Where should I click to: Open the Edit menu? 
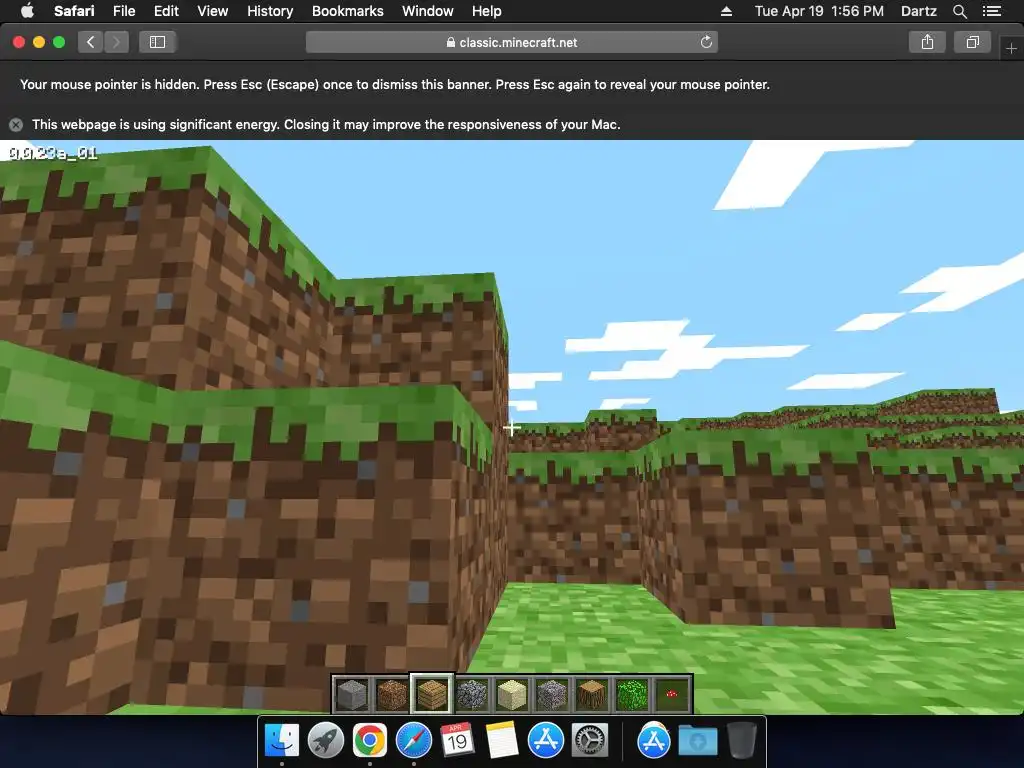coord(166,11)
